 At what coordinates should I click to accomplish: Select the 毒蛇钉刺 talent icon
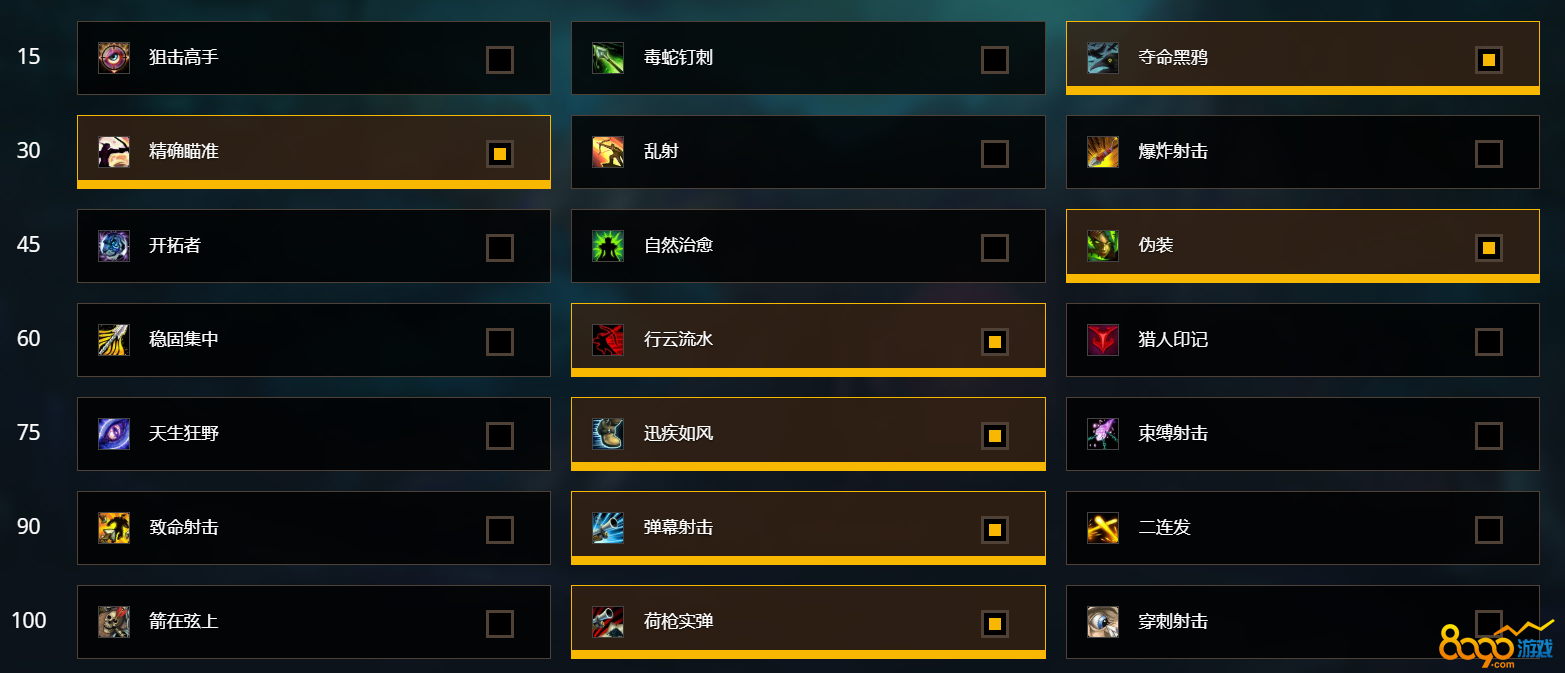(x=608, y=58)
